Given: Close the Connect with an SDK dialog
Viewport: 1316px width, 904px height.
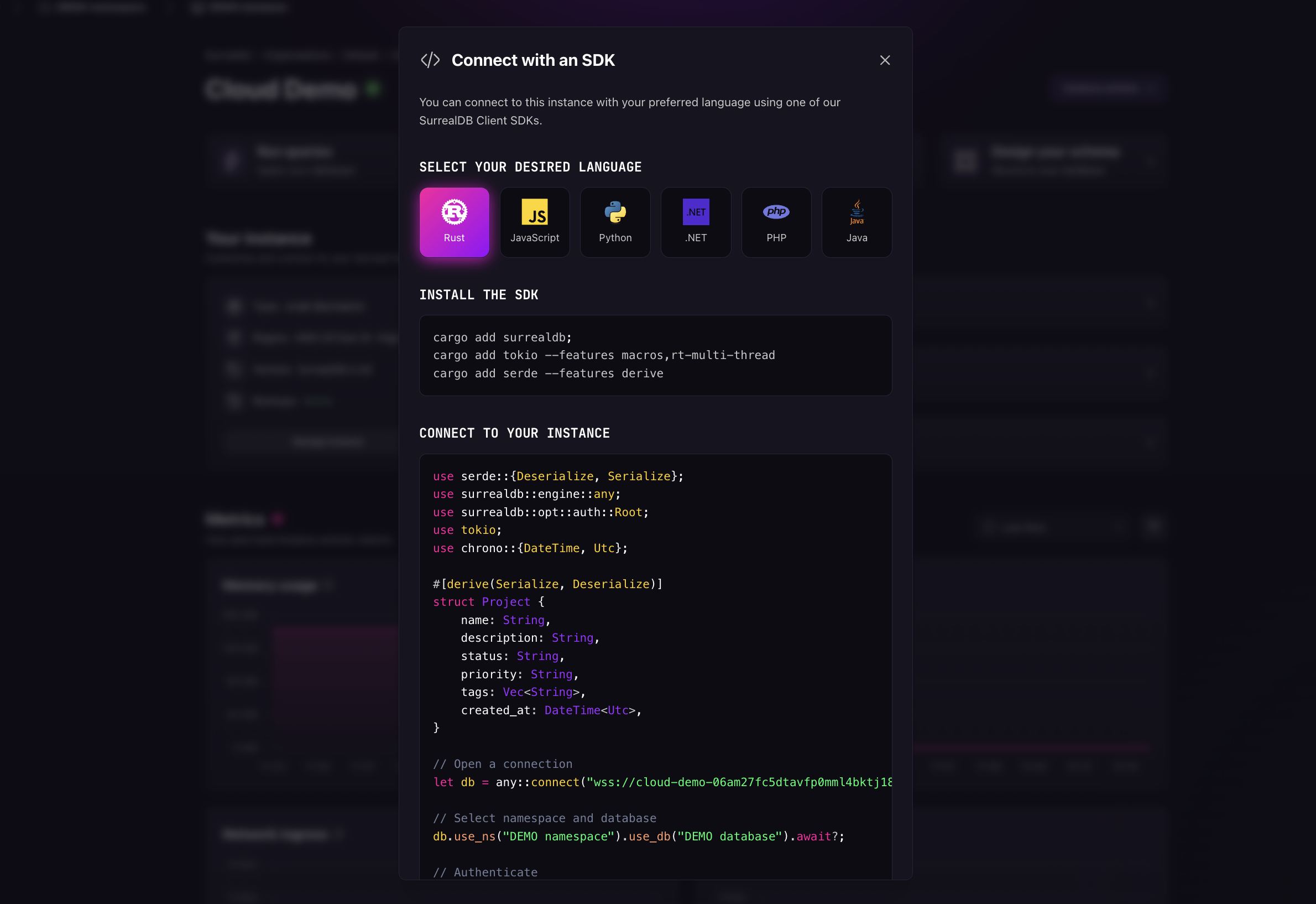Looking at the screenshot, I should pyautogui.click(x=885, y=60).
